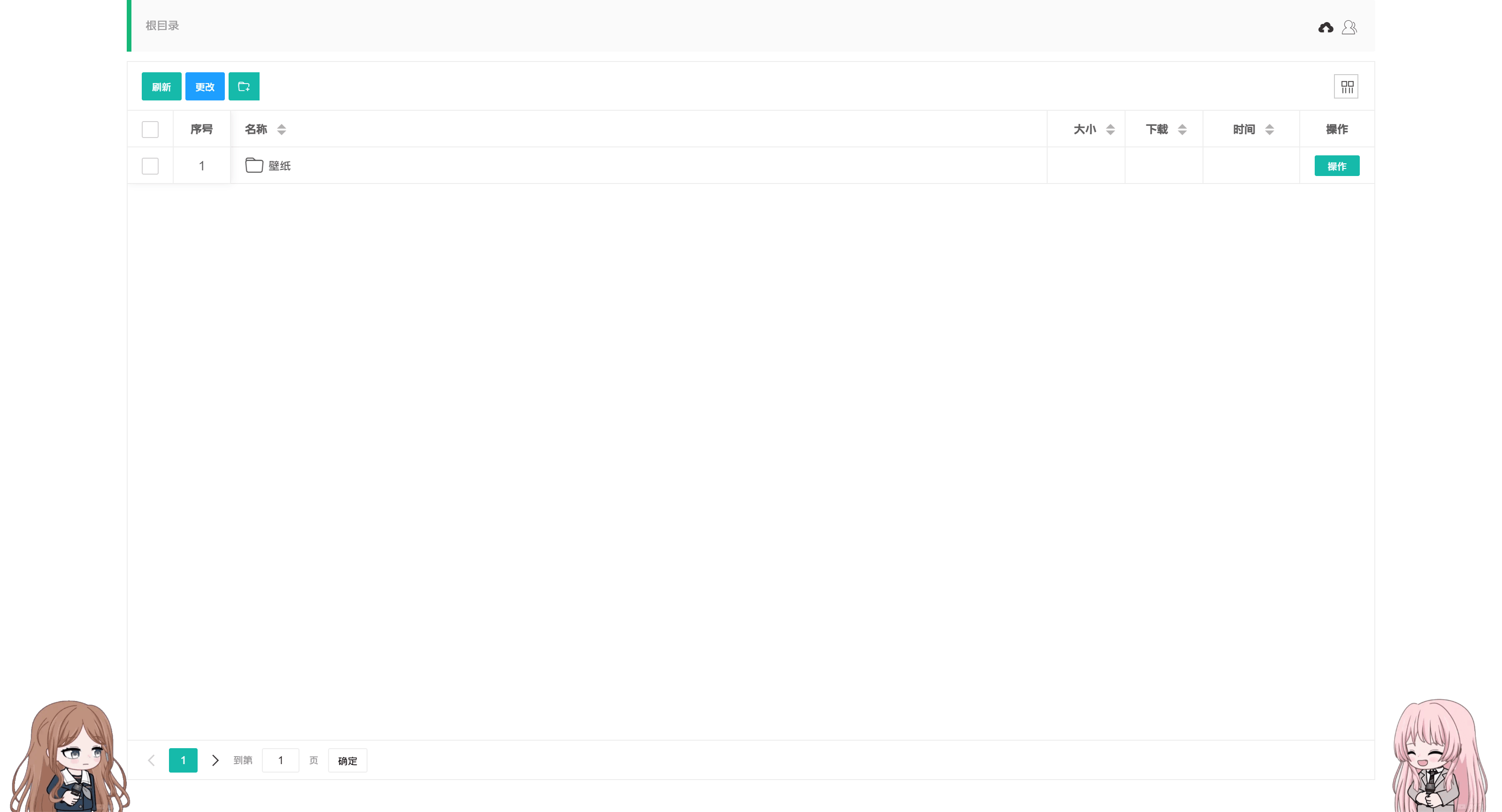Click the cloud upload icon
This screenshot has width=1502, height=812.
click(1326, 27)
